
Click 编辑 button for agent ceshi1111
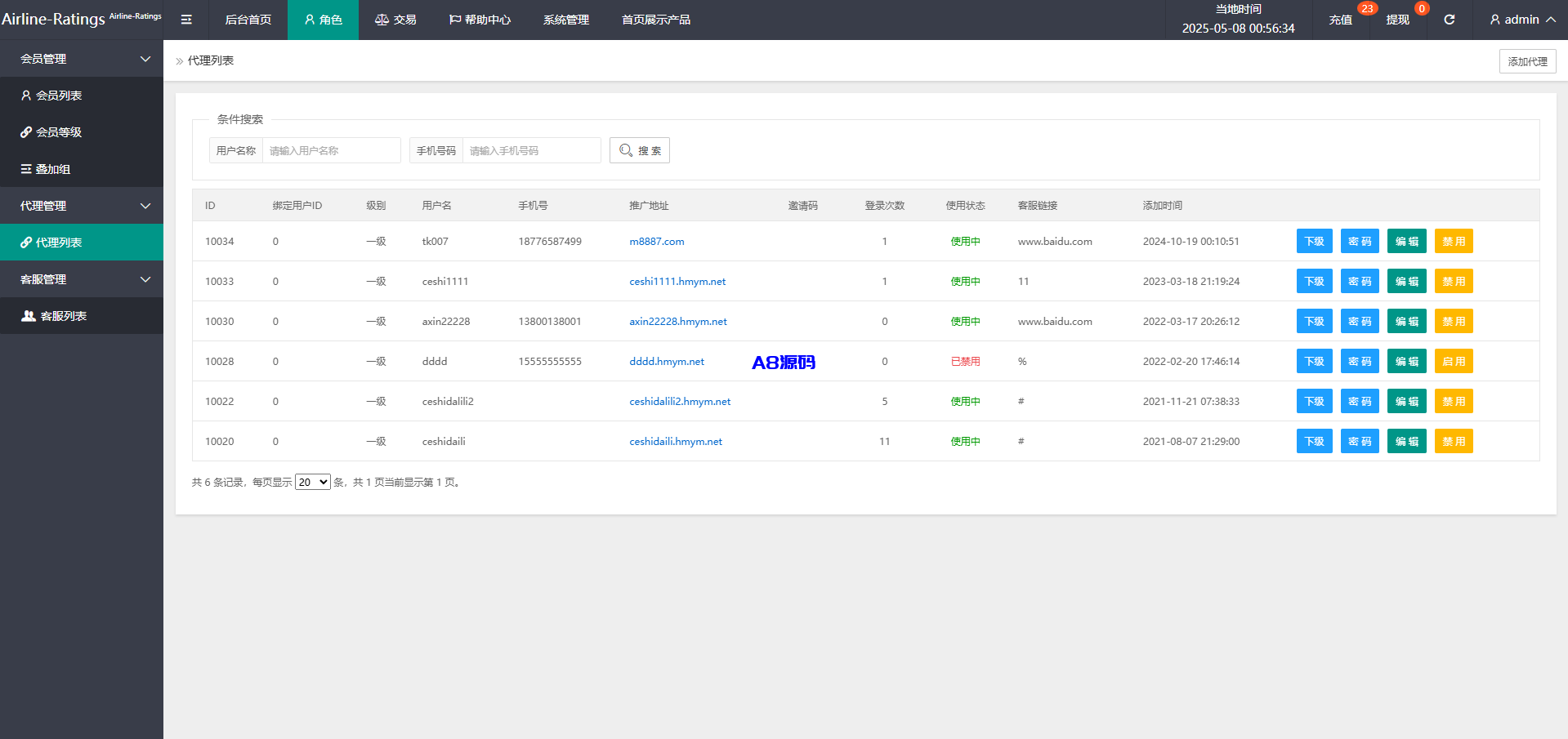pyautogui.click(x=1407, y=281)
